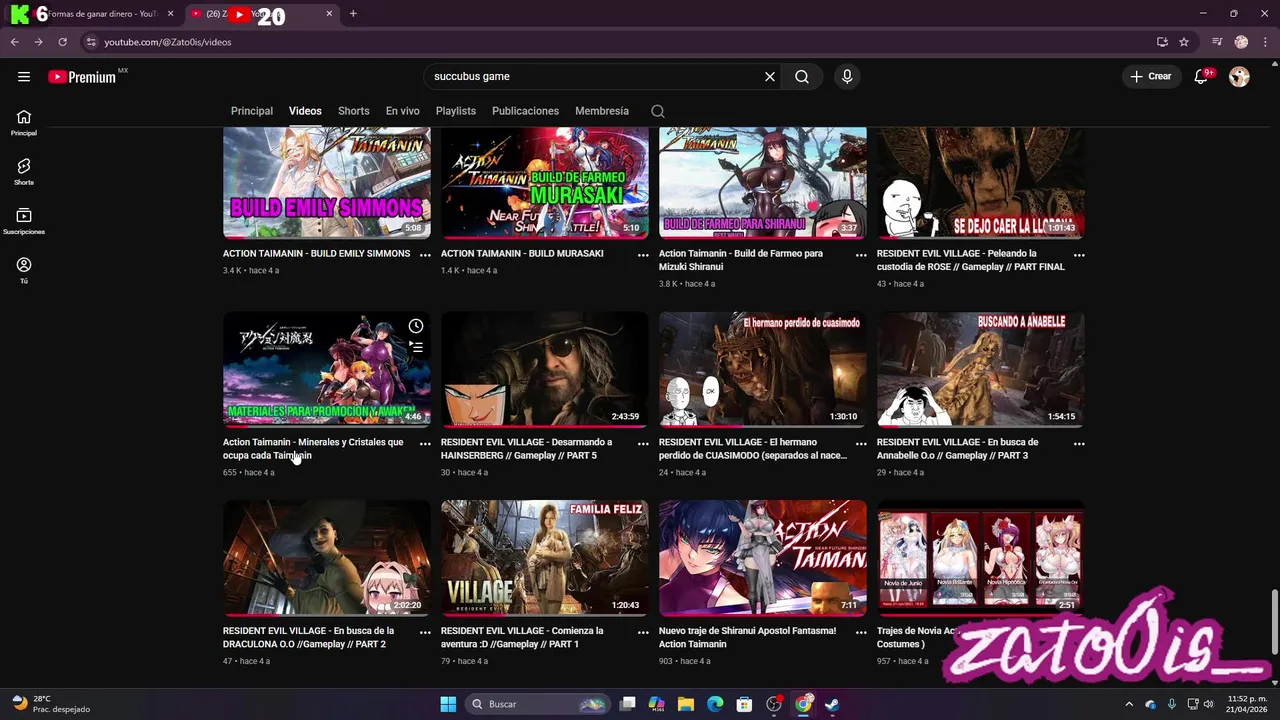Click the taskbar Buscar search box
This screenshot has width=1280, height=720.
pos(539,704)
